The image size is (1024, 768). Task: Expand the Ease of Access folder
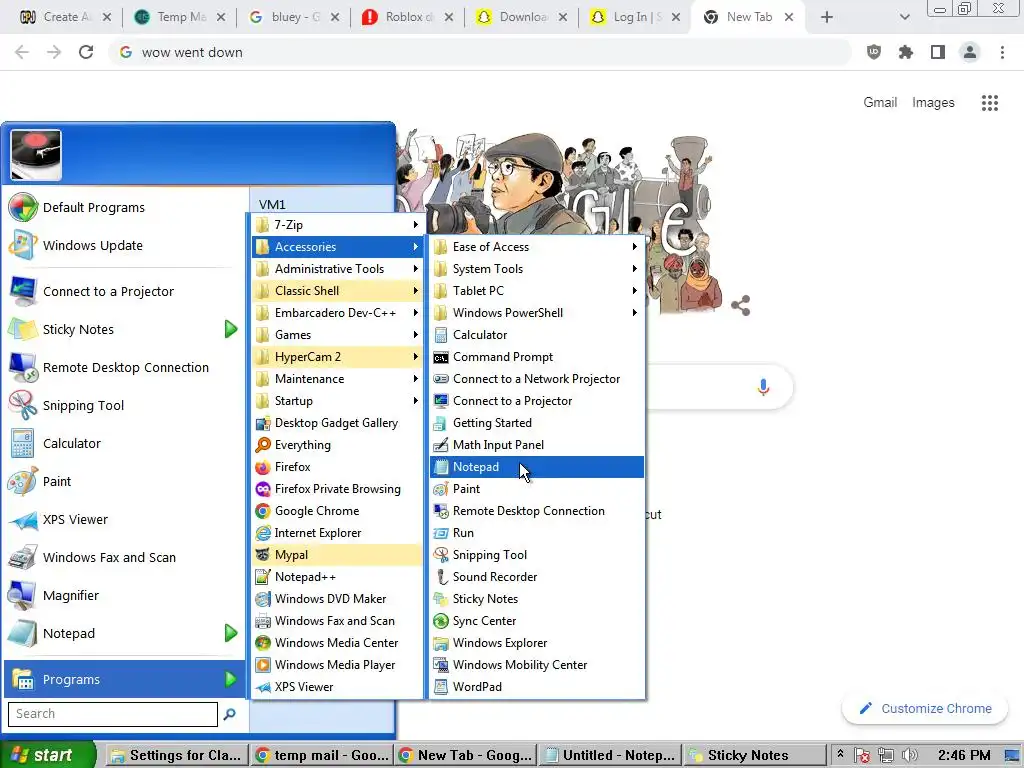pyautogui.click(x=537, y=247)
